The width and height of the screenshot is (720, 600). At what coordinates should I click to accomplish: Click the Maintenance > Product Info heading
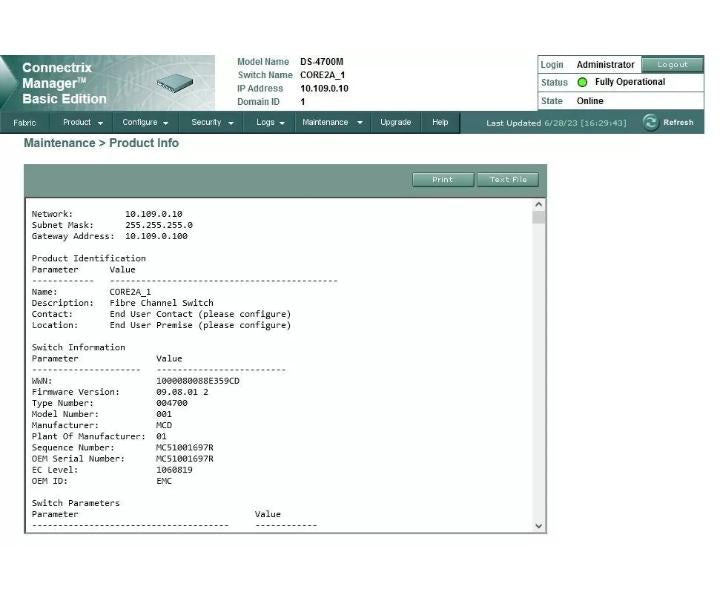coord(101,143)
